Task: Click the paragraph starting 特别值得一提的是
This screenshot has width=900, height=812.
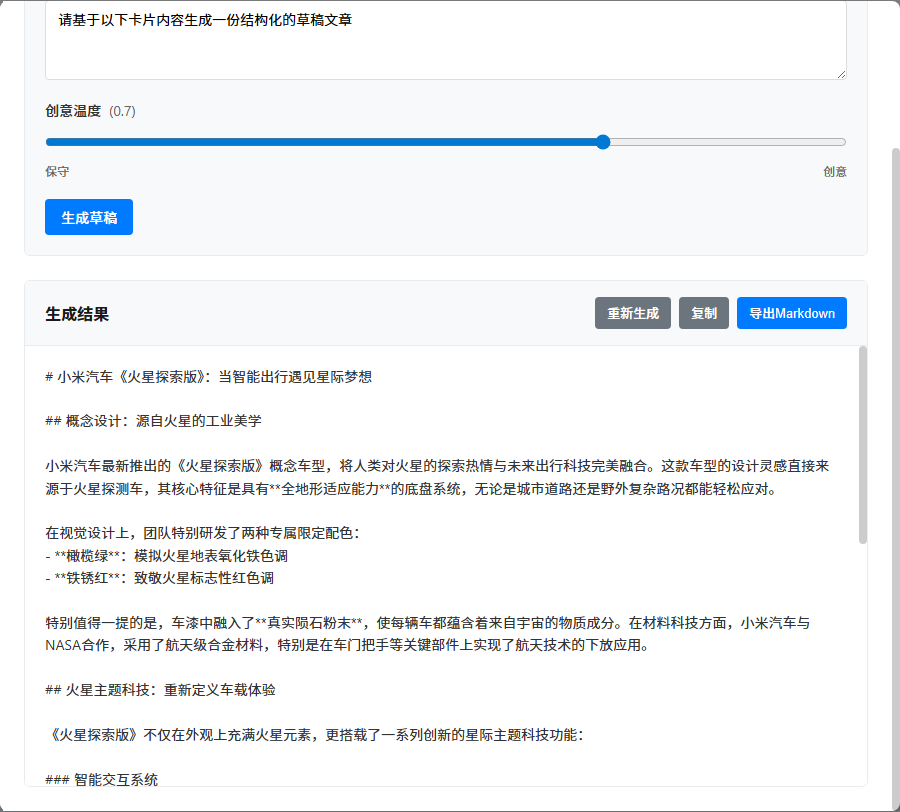Action: pos(428,634)
